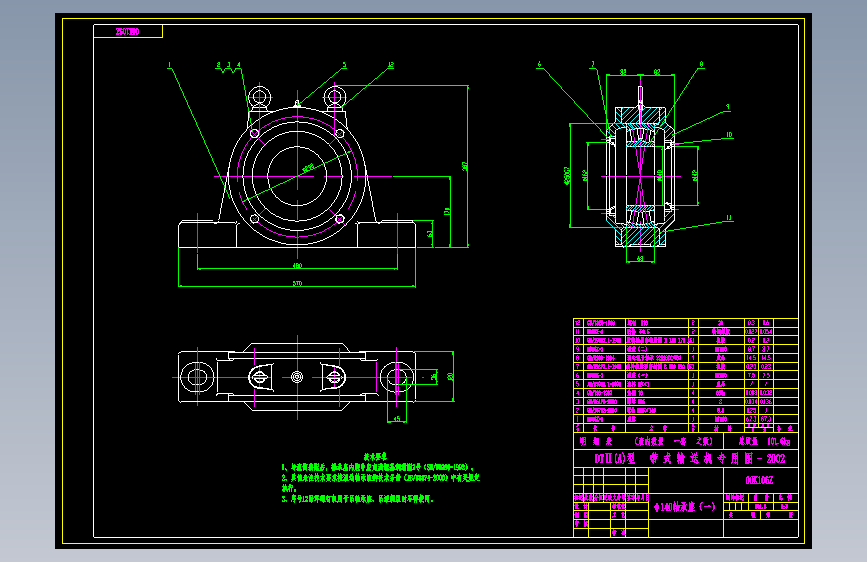
Task: Click the left mounting hole in top view
Action: pos(197,377)
